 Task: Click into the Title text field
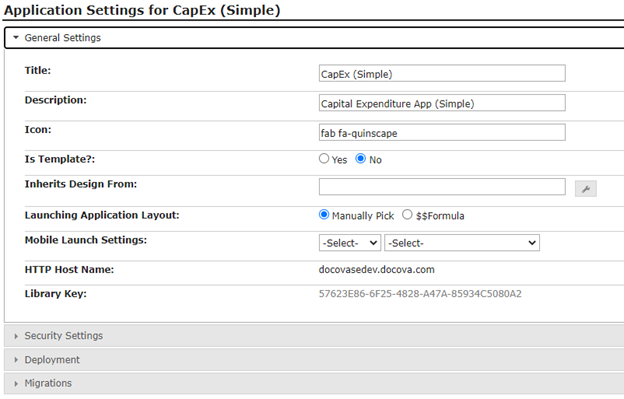click(442, 74)
